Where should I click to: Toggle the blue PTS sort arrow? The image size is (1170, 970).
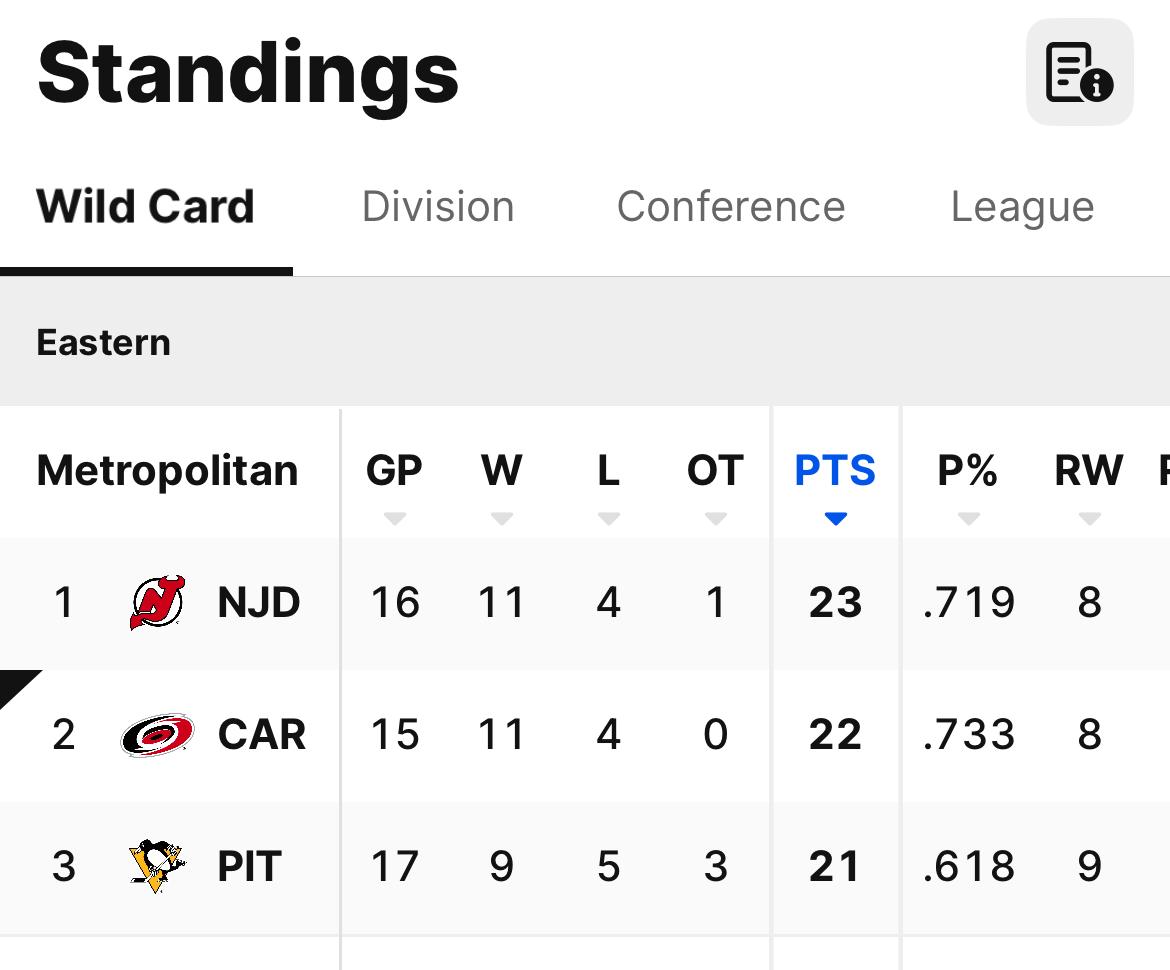(836, 518)
